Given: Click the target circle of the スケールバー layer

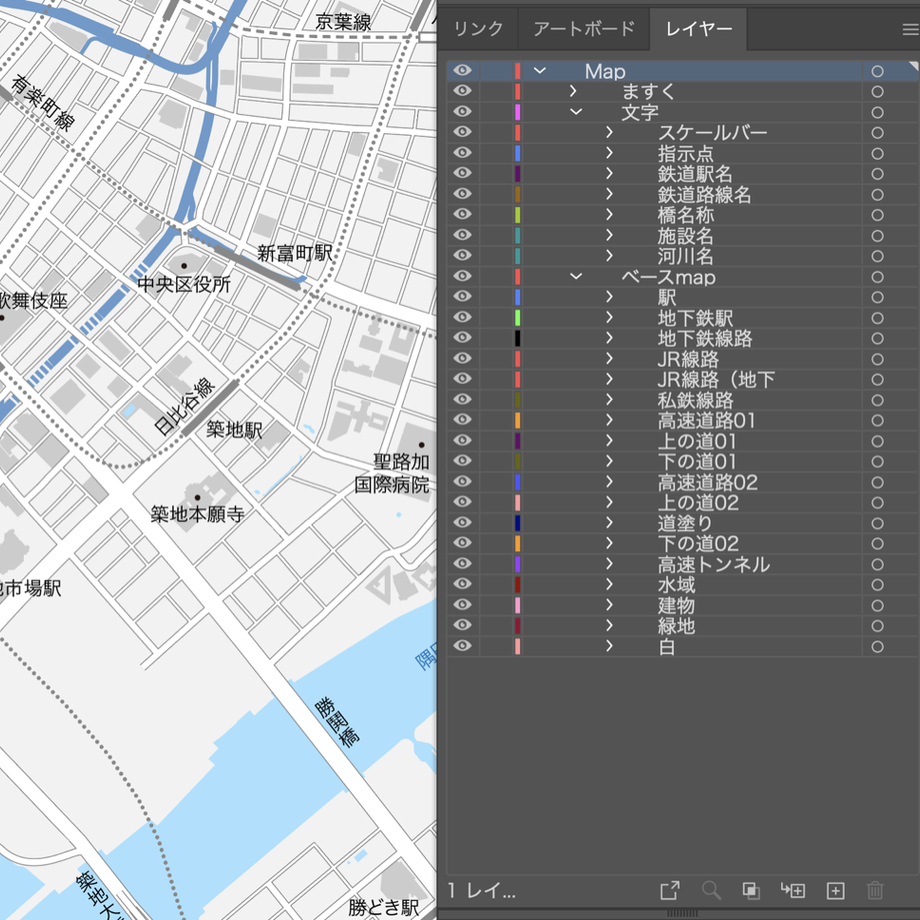Looking at the screenshot, I should [x=877, y=133].
